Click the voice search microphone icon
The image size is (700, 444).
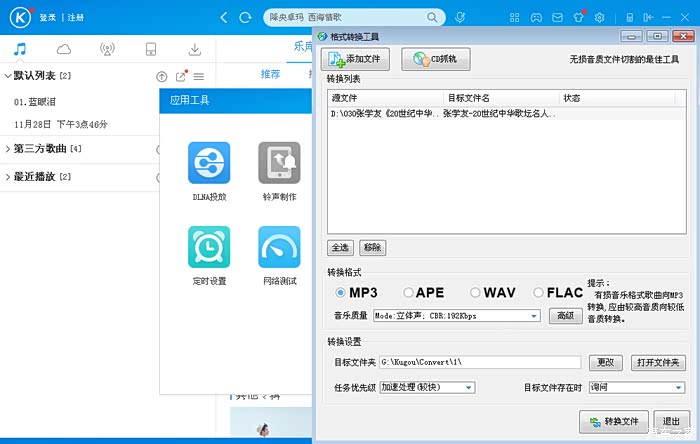460,17
